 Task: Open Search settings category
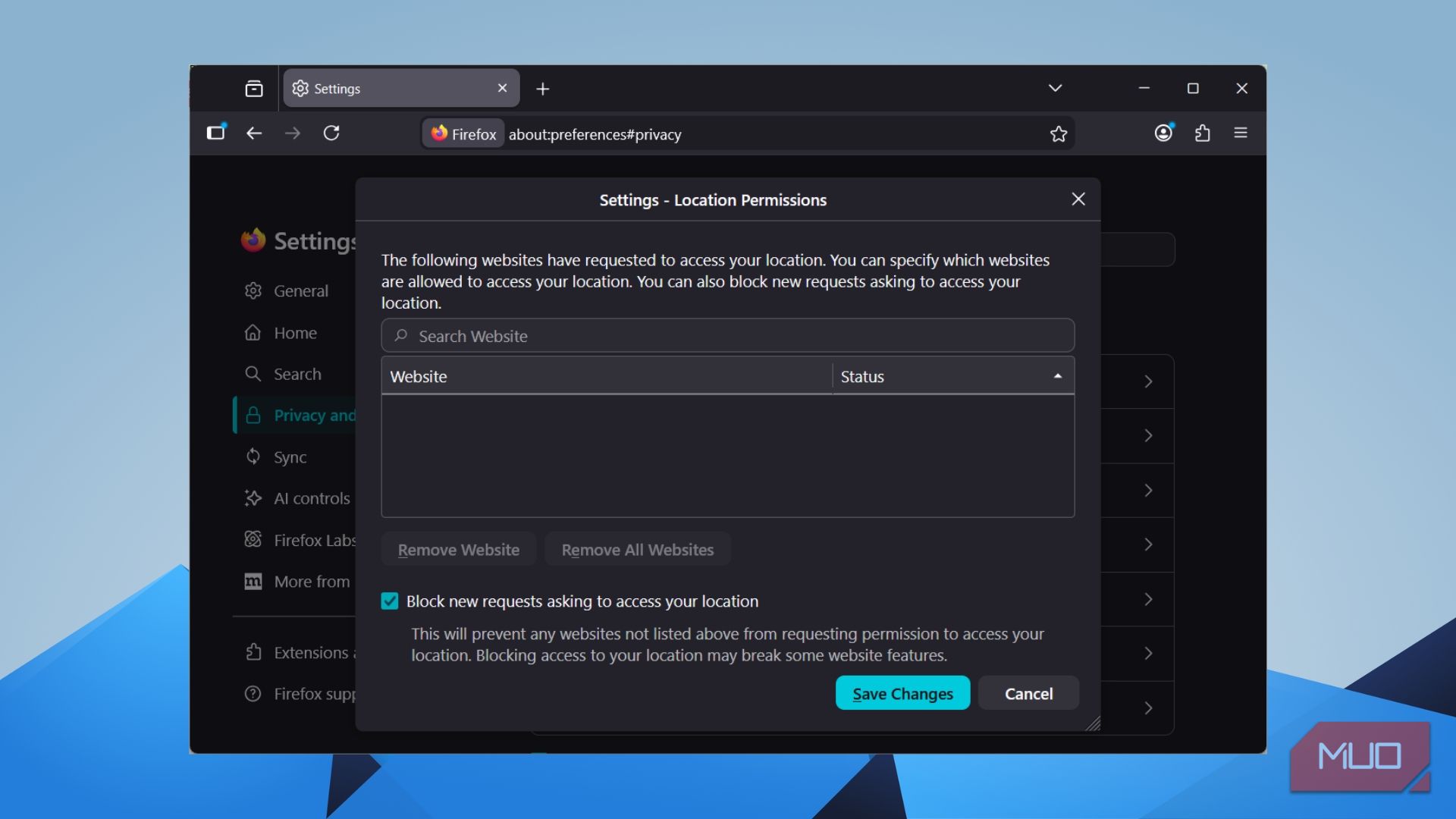coord(294,374)
